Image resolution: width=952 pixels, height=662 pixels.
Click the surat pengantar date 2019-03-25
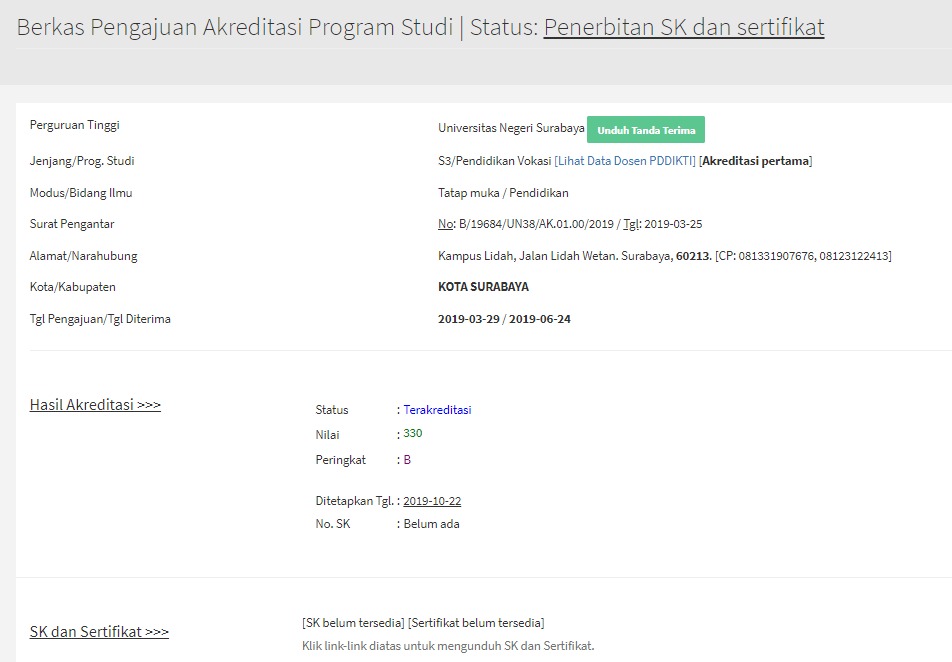pyautogui.click(x=673, y=224)
